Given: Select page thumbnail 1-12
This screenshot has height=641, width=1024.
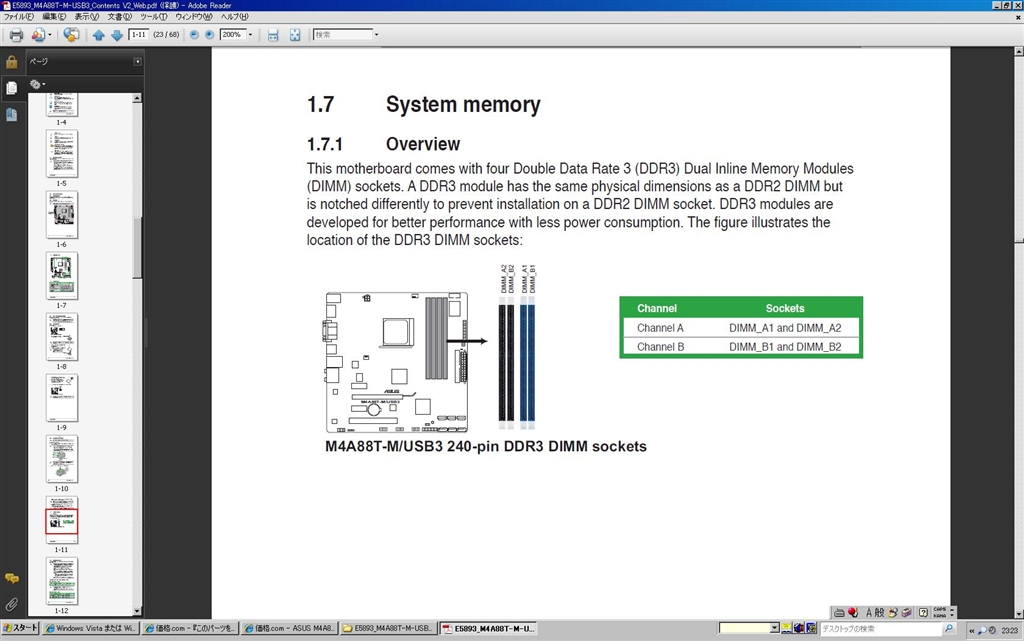Looking at the screenshot, I should click(61, 581).
